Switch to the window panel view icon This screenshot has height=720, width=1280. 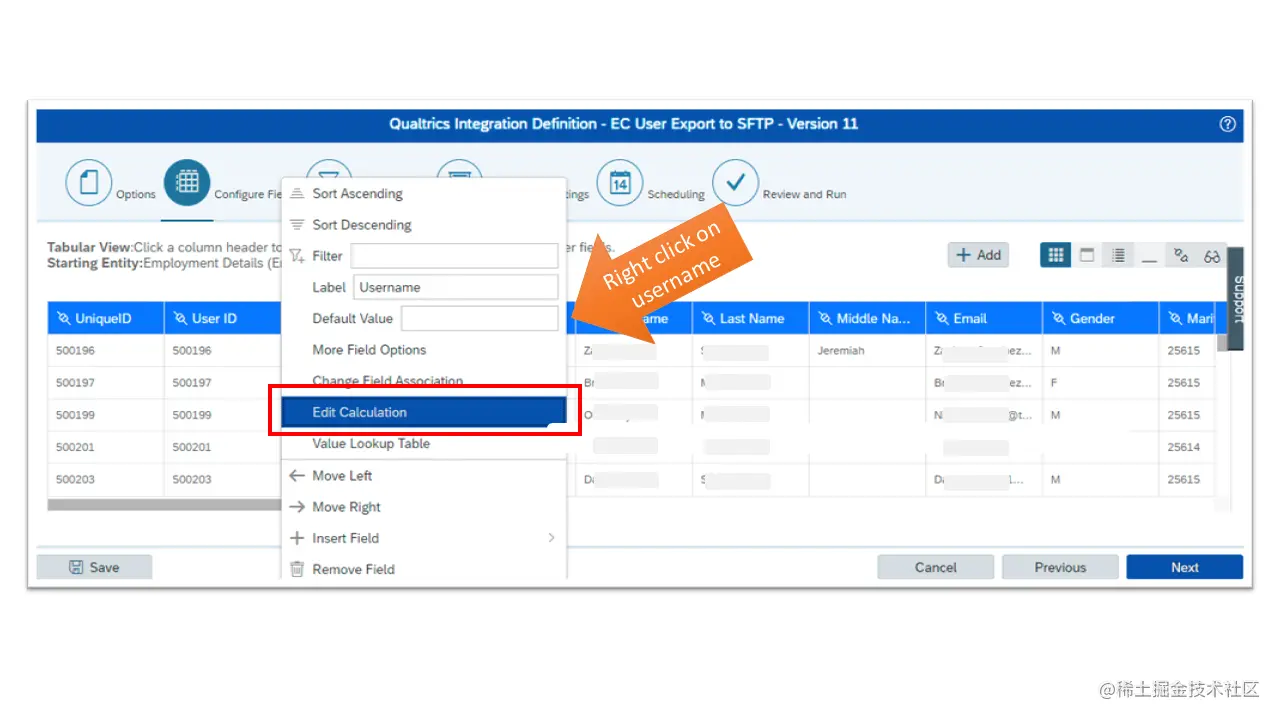(x=1087, y=256)
